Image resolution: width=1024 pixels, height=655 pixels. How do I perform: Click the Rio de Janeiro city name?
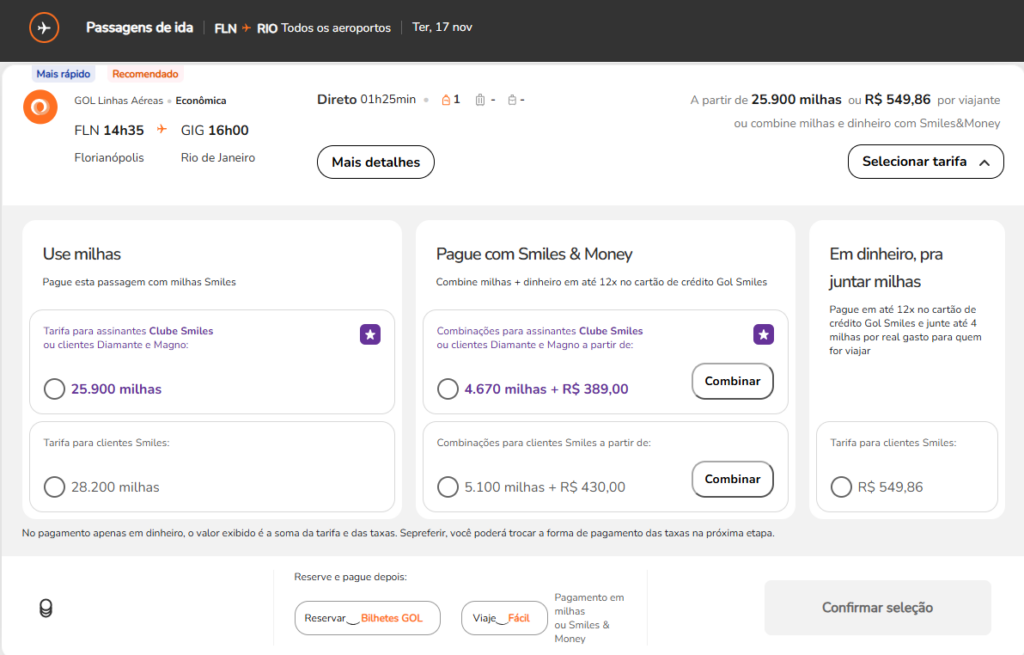click(x=218, y=157)
